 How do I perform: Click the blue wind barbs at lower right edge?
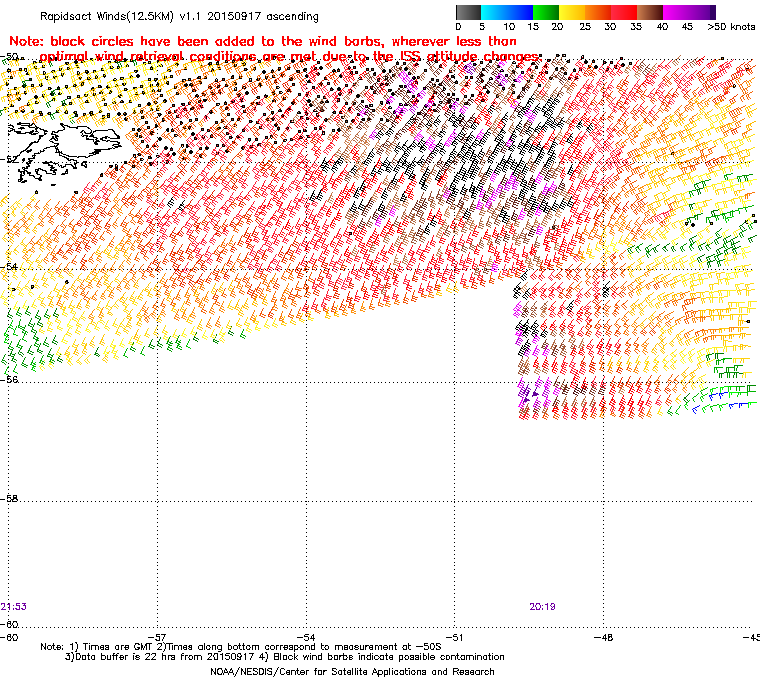[x=725, y=403]
